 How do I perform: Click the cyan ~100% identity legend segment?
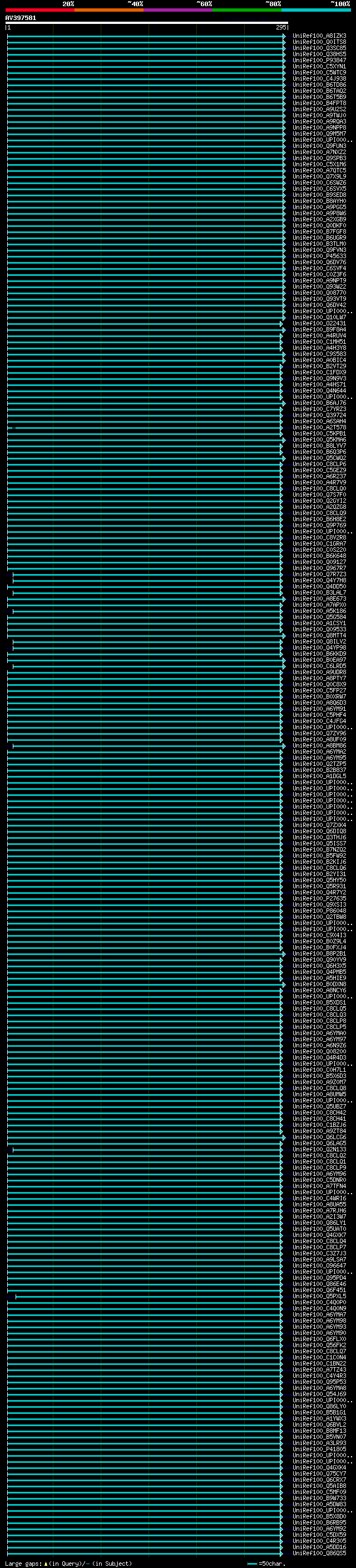[x=317, y=11]
